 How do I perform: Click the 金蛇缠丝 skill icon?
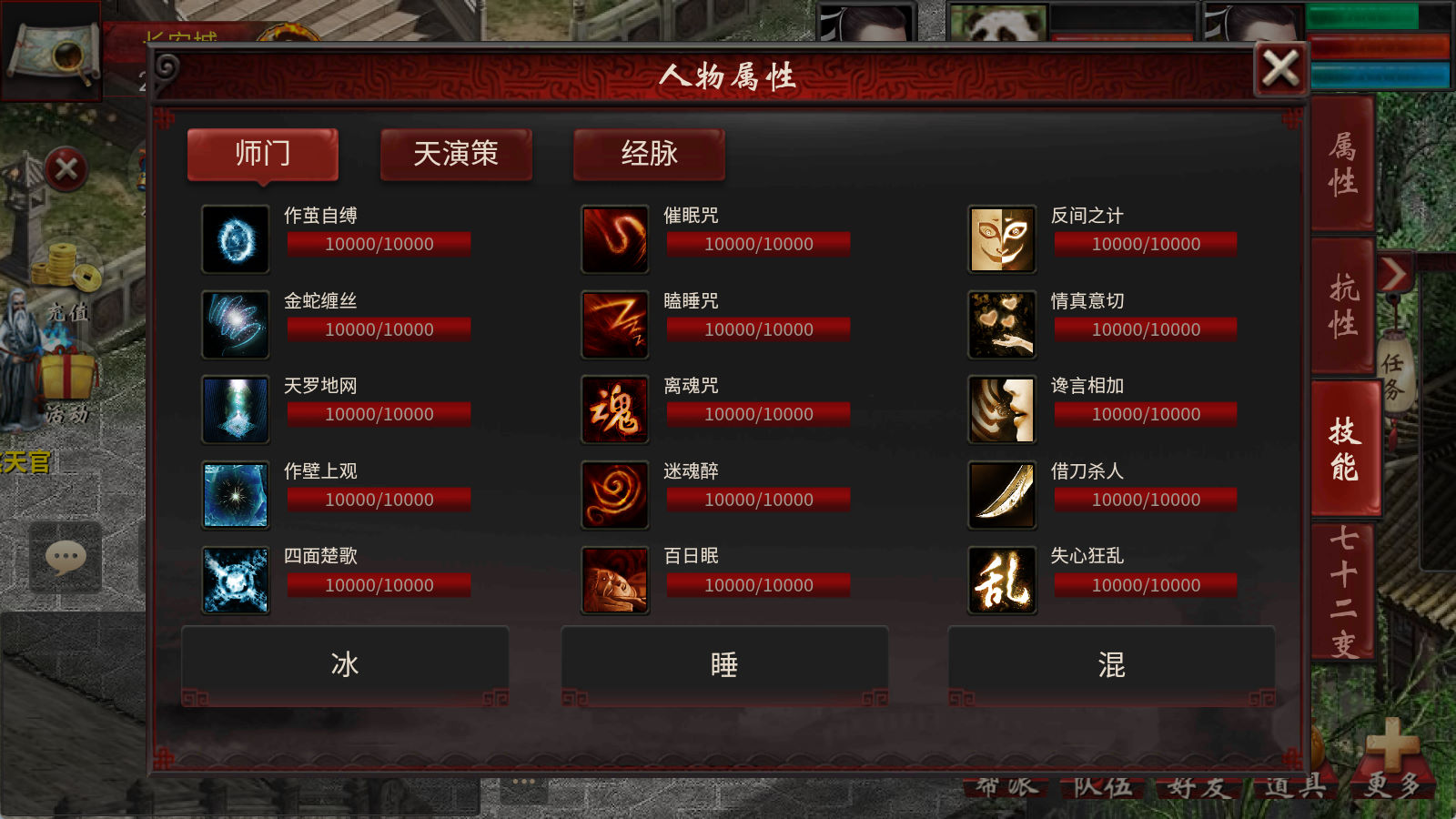(x=236, y=325)
